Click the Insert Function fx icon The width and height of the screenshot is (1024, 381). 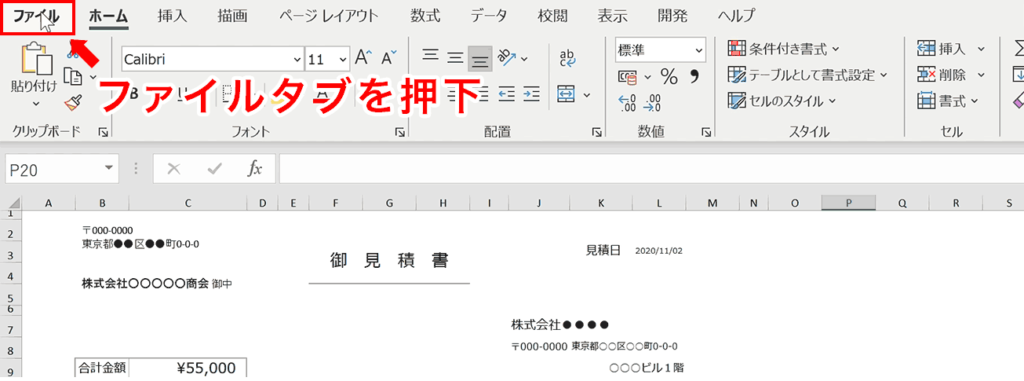[x=254, y=169]
